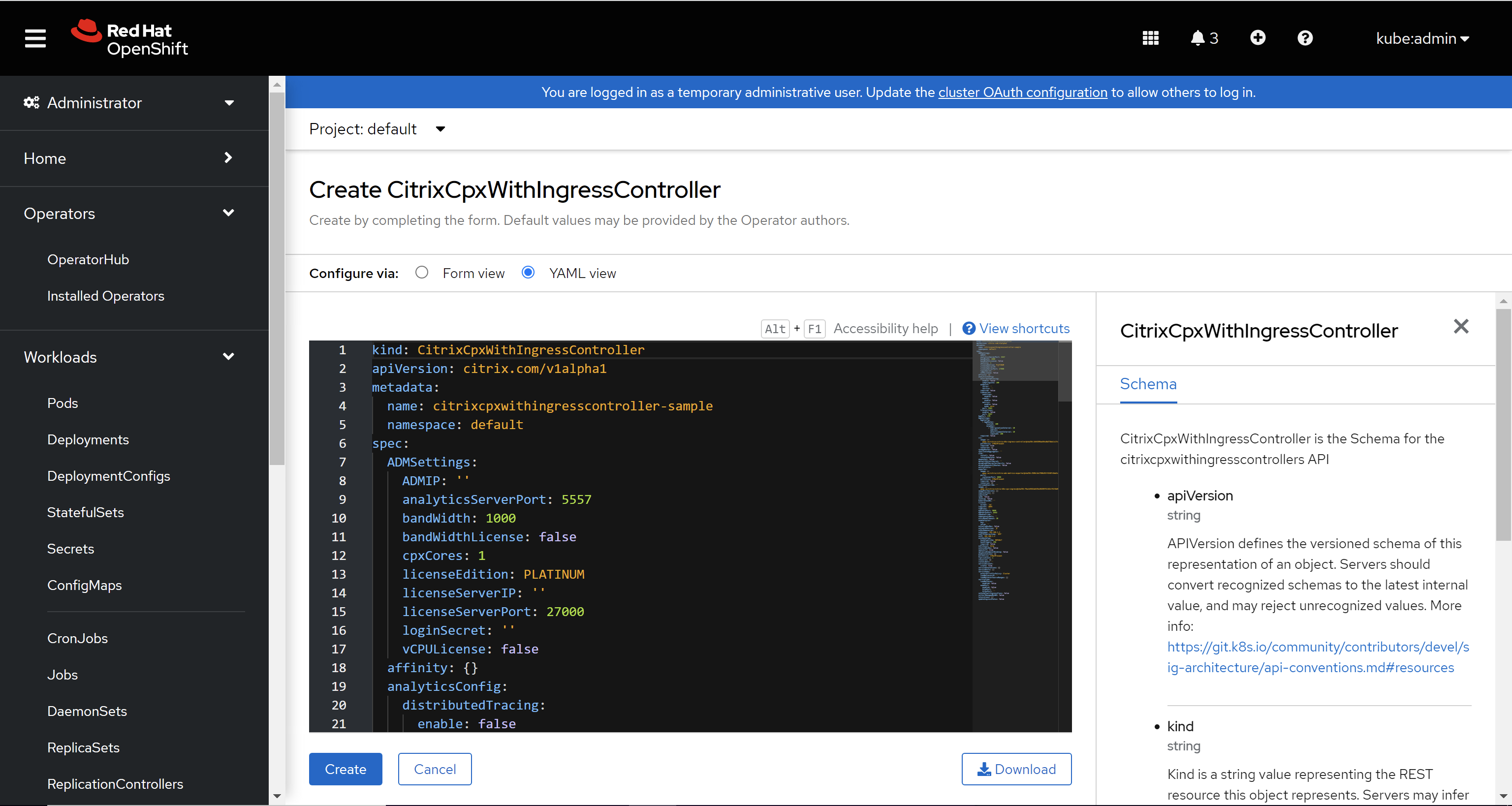The width and height of the screenshot is (1512, 806).
Task: Open the help question mark icon
Action: (x=1305, y=38)
